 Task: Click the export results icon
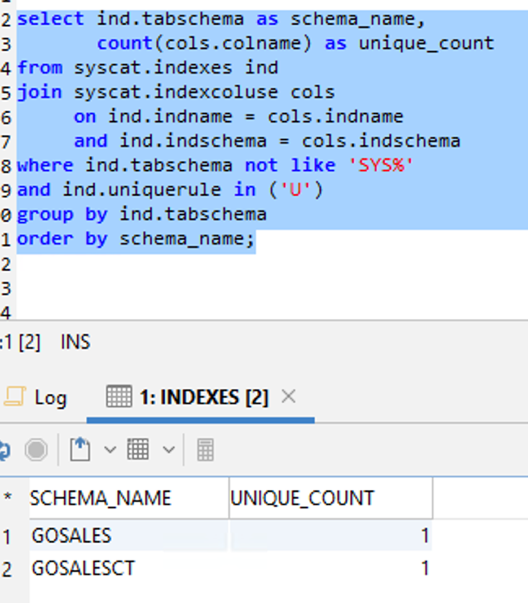80,449
